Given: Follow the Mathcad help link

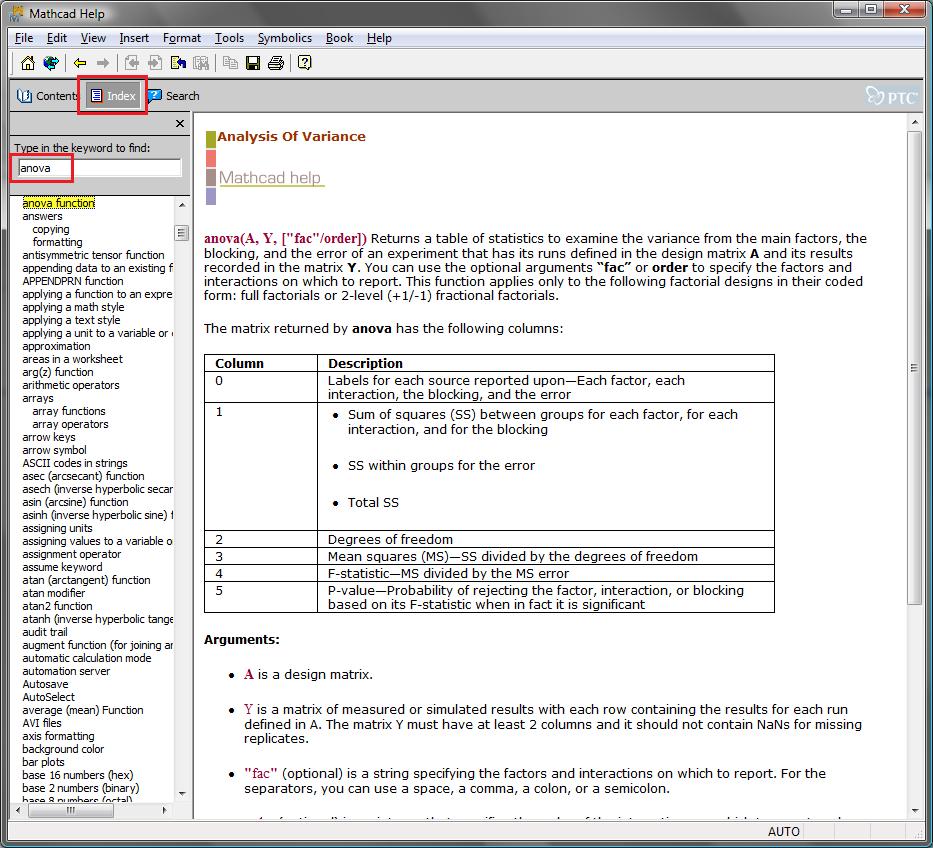Looking at the screenshot, I should click(270, 177).
